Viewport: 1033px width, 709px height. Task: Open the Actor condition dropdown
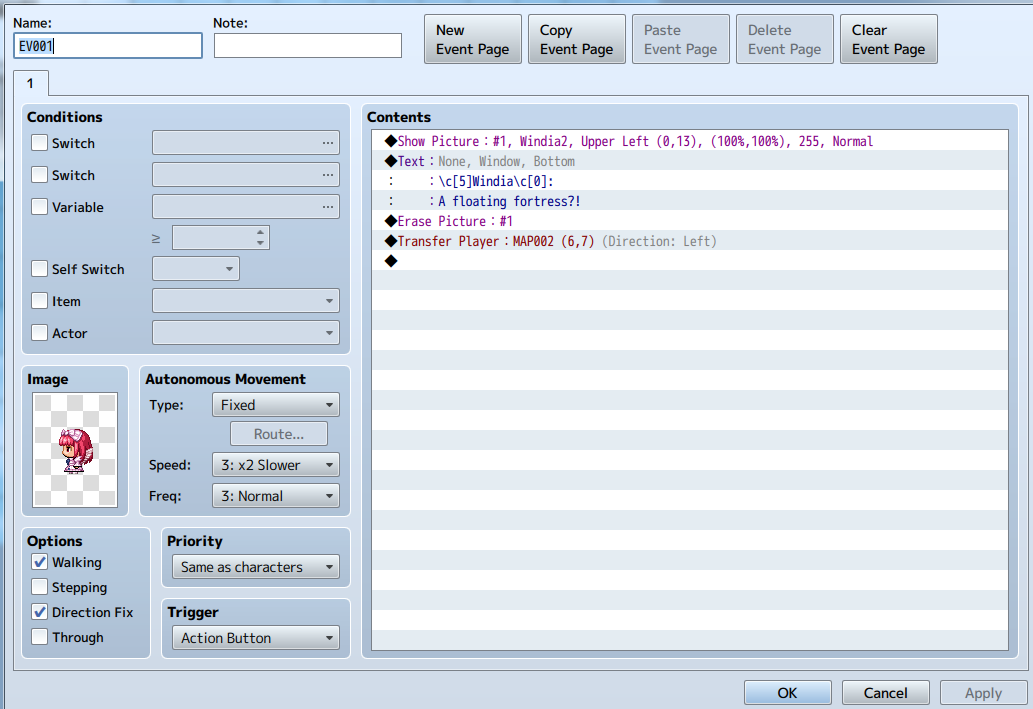pyautogui.click(x=246, y=333)
